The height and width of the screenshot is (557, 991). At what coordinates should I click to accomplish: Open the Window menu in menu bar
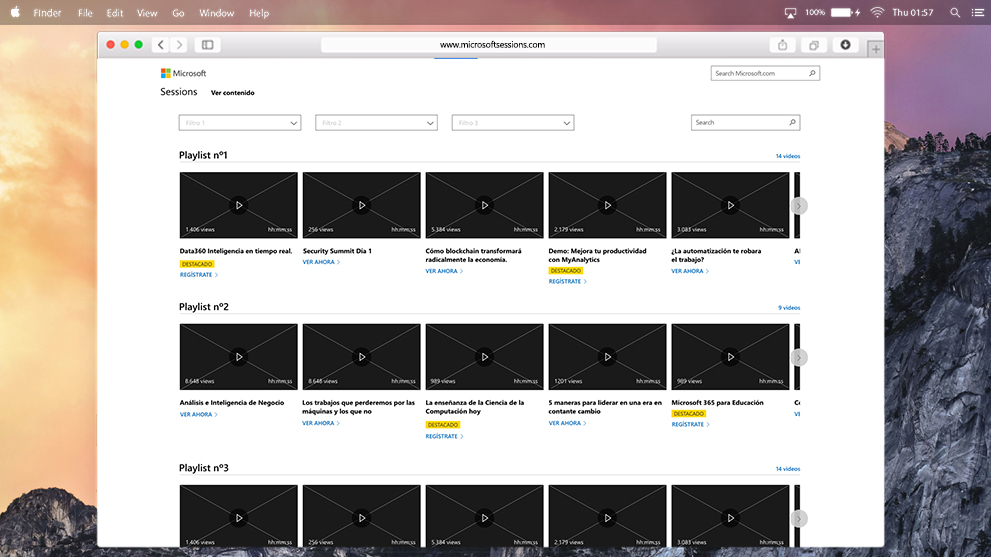(216, 13)
